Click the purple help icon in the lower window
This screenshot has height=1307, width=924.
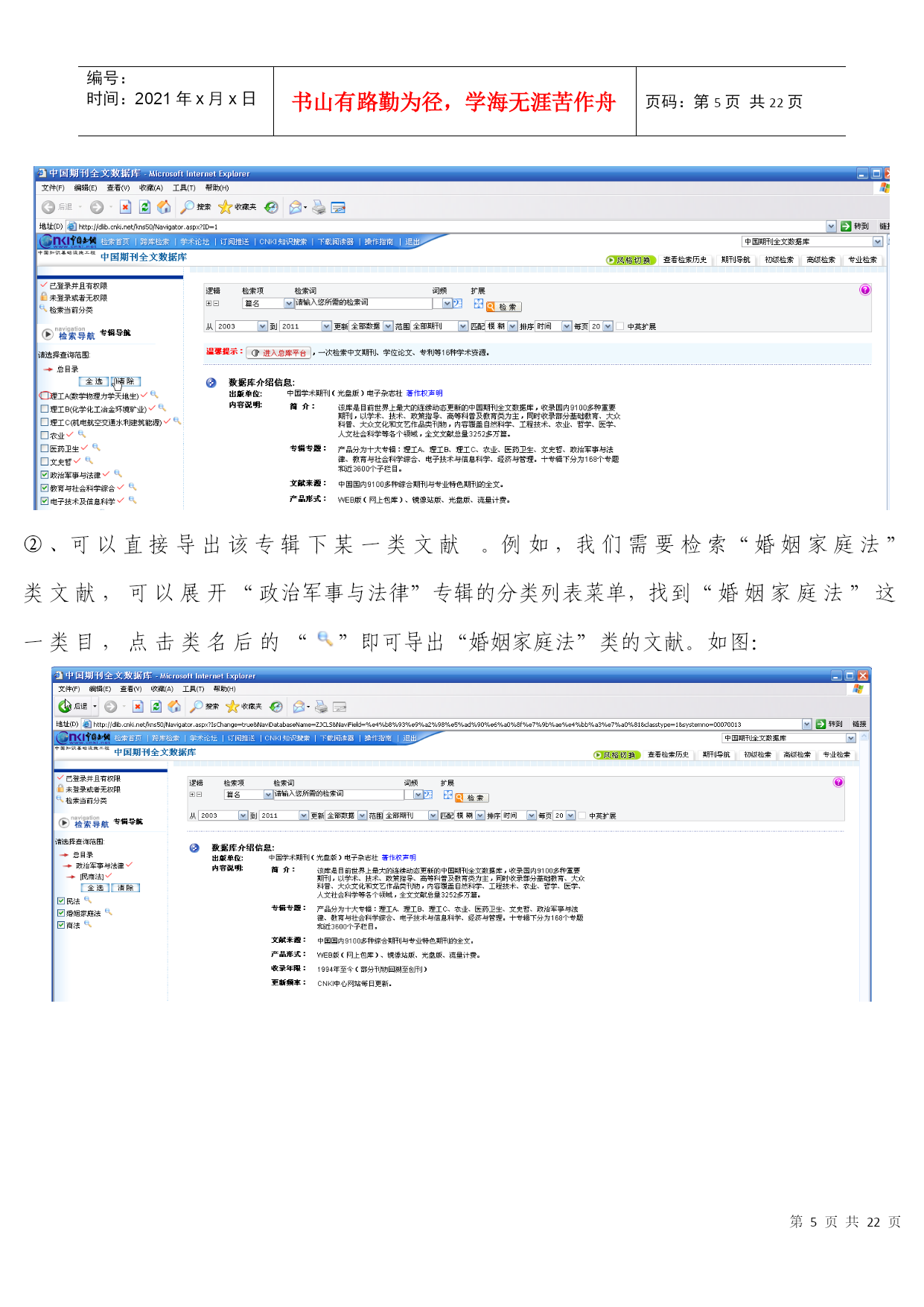pos(839,782)
